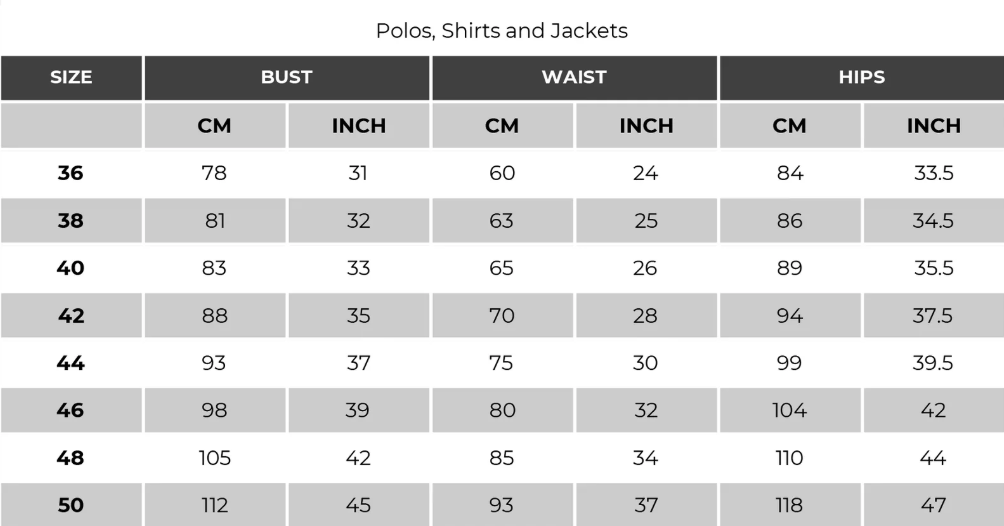Image resolution: width=1004 pixels, height=526 pixels.
Task: Select hips value 33.5 inch
Action: pos(933,173)
